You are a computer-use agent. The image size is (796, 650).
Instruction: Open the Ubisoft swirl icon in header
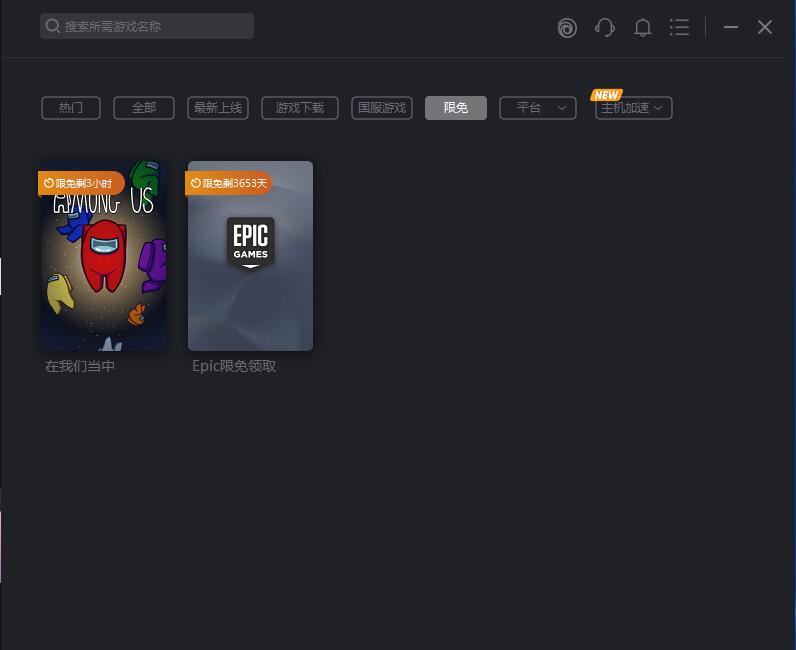click(x=567, y=27)
